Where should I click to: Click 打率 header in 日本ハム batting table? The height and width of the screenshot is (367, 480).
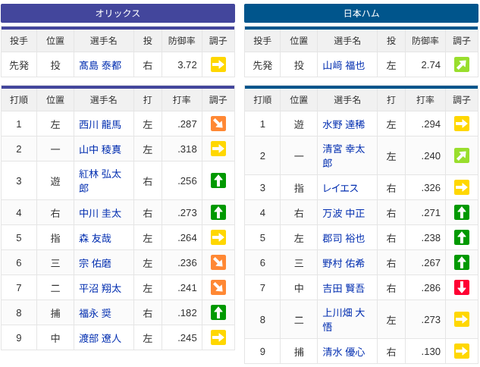click(425, 100)
